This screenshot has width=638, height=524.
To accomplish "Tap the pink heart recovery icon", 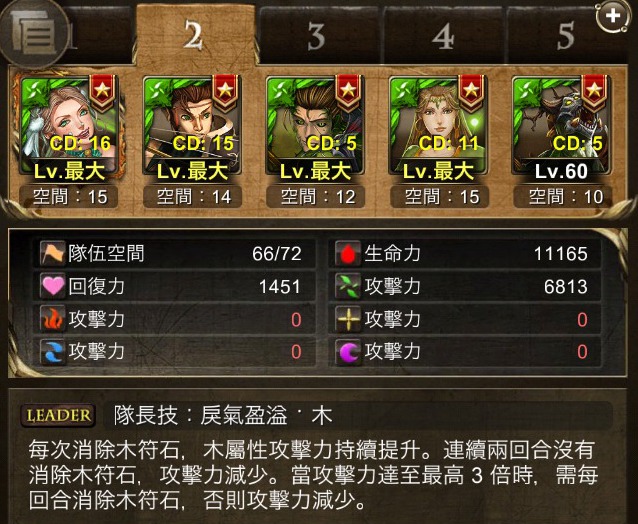I will click(53, 286).
